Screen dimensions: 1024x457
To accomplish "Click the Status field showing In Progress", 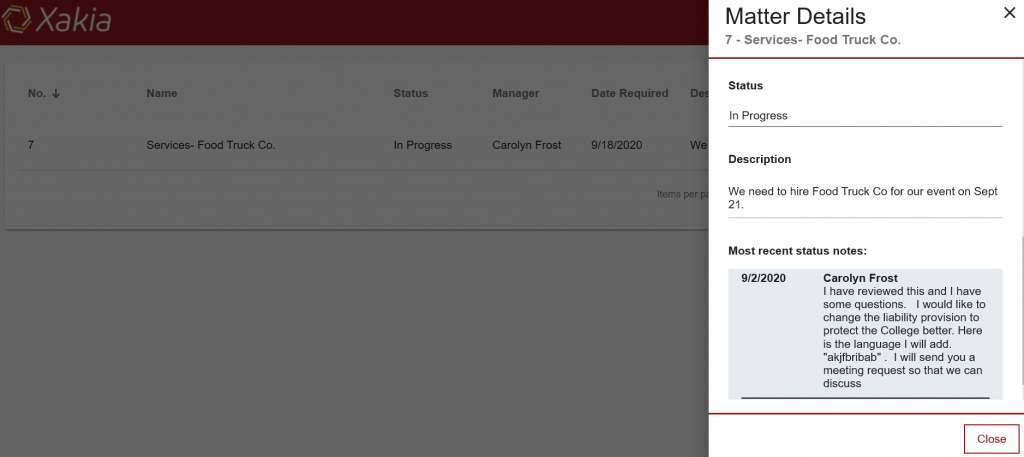I will tap(865, 116).
